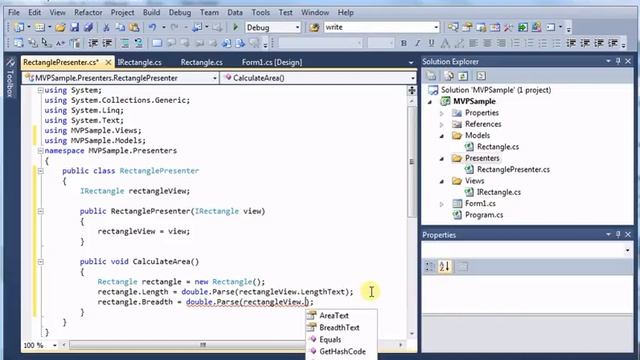The image size is (640, 360).
Task: Click the Paste clipboard icon
Action: coord(134,27)
